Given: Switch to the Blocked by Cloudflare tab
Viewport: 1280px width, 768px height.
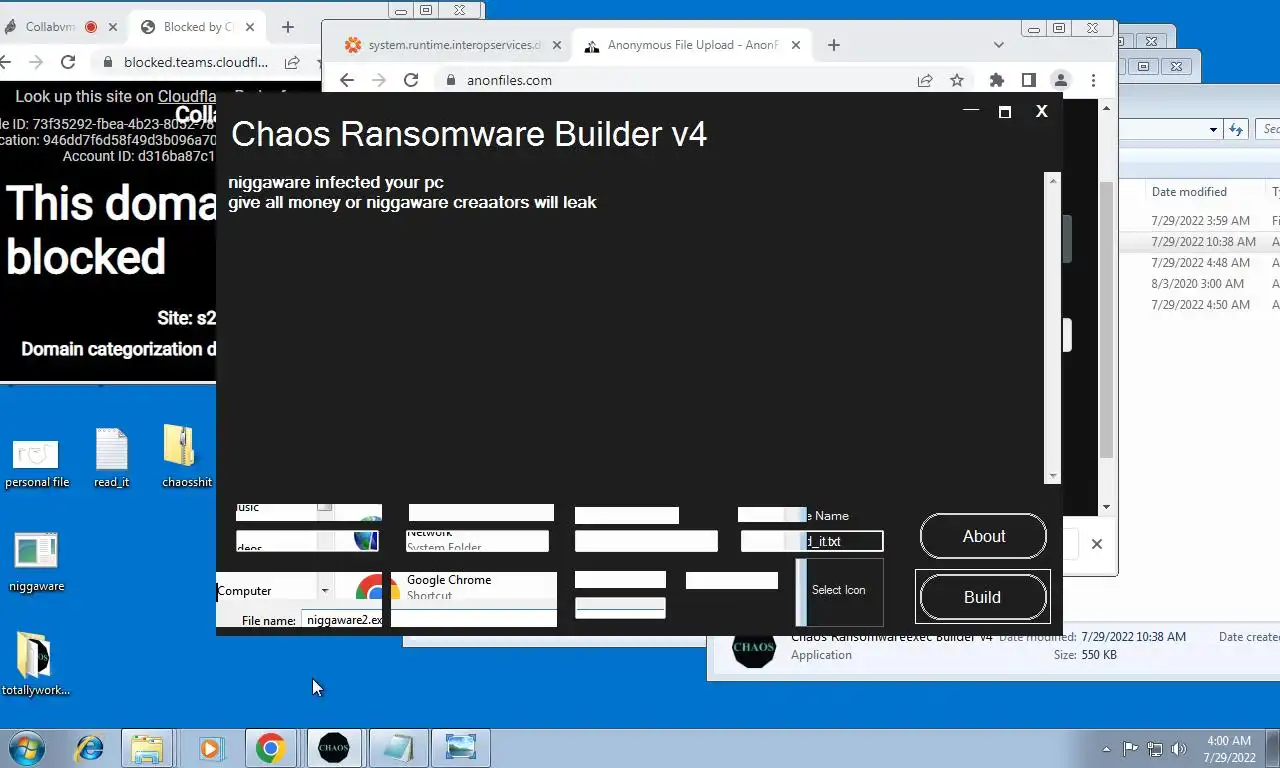Looking at the screenshot, I should [x=200, y=27].
